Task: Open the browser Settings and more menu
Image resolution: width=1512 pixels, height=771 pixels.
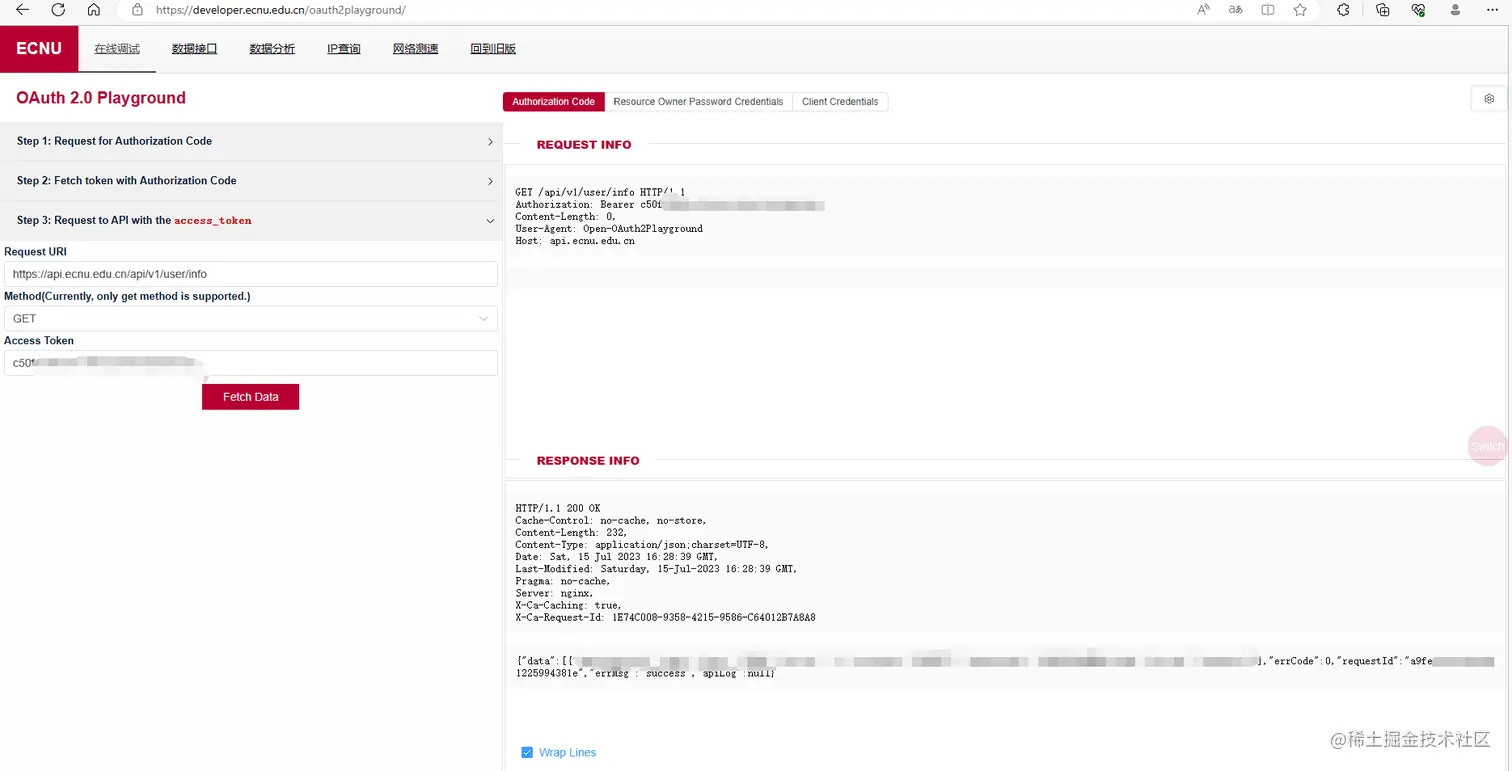Action: point(1492,10)
